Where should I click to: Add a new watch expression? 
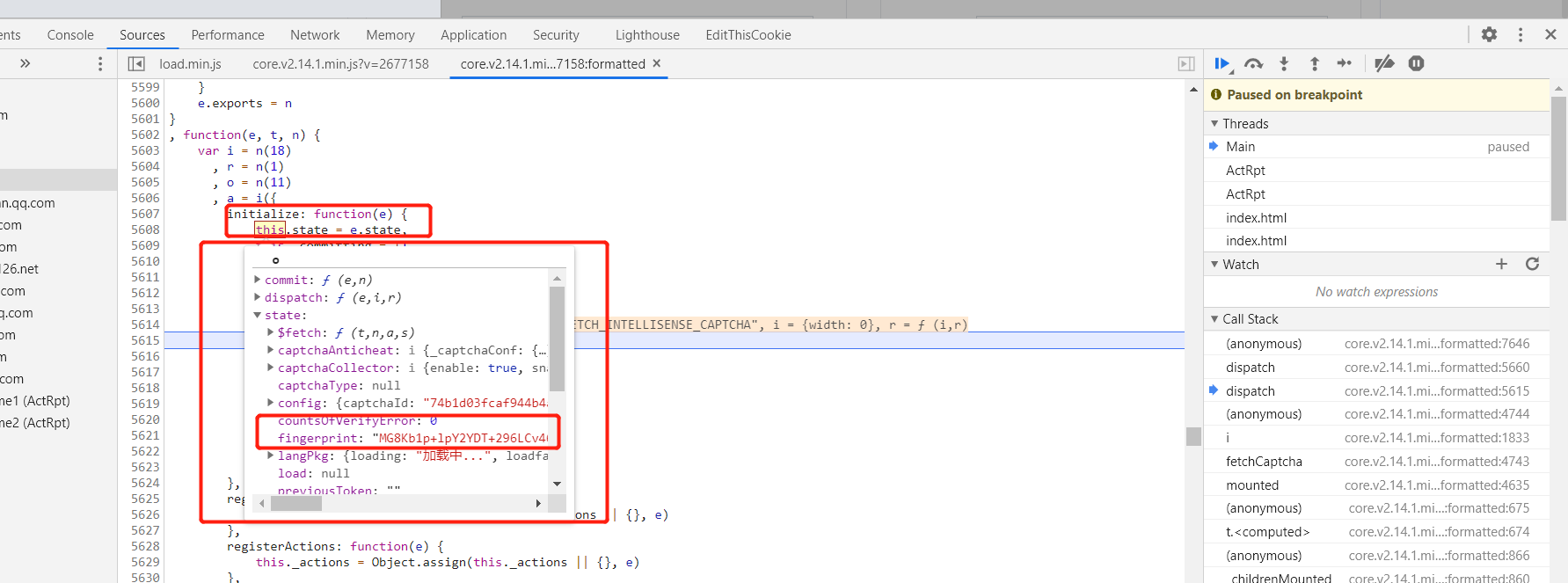[1501, 264]
